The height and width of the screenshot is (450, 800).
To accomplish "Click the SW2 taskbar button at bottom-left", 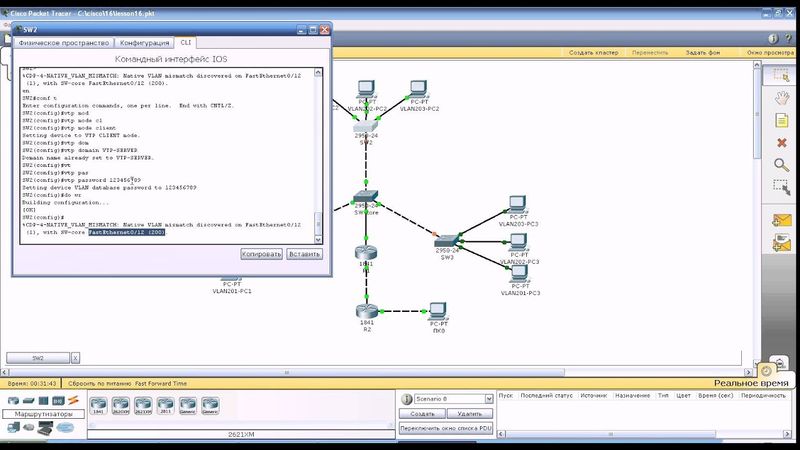I will pos(38,358).
